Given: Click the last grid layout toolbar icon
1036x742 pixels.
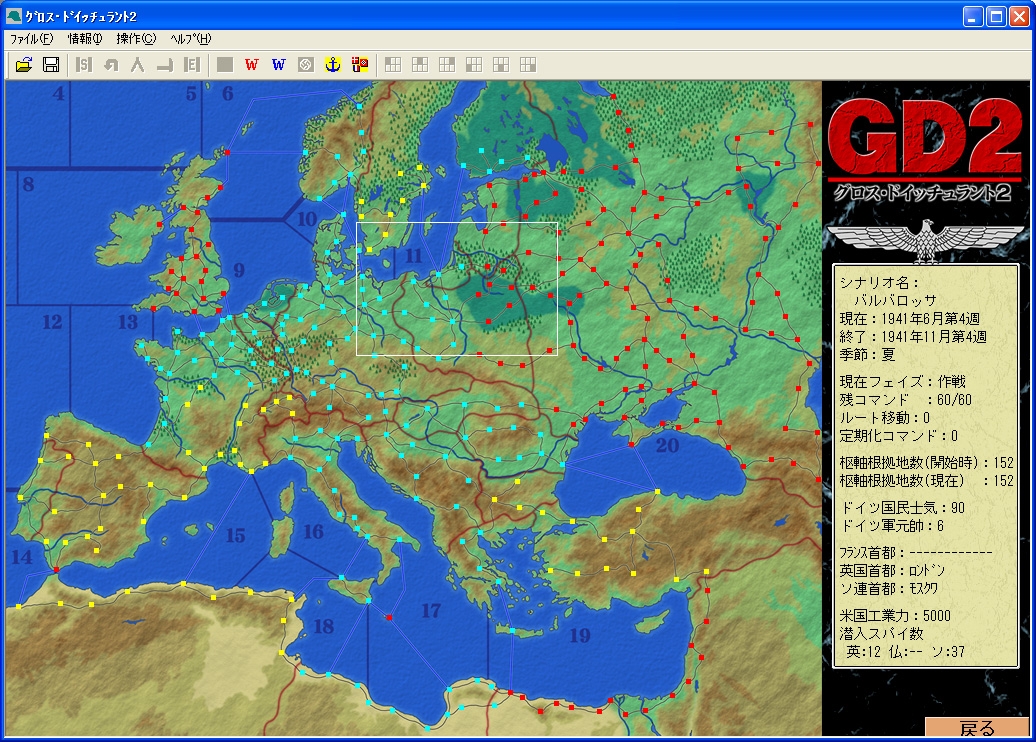Looking at the screenshot, I should click(x=528, y=65).
